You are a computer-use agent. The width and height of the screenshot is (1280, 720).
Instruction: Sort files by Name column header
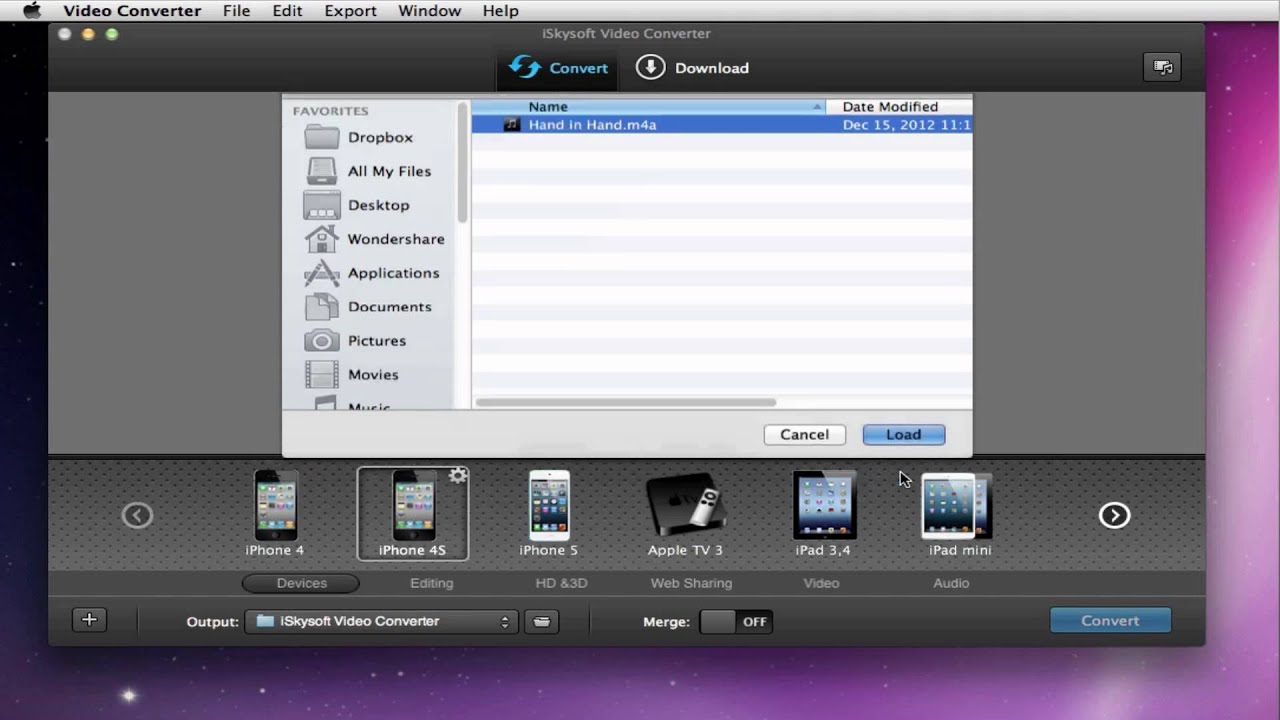coord(648,106)
